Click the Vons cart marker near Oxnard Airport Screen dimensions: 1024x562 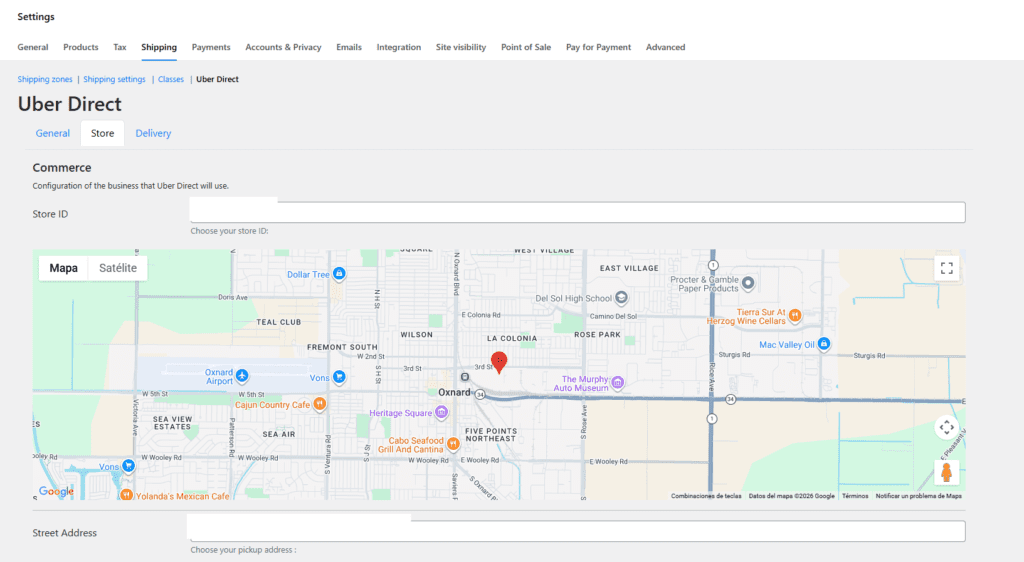point(339,377)
